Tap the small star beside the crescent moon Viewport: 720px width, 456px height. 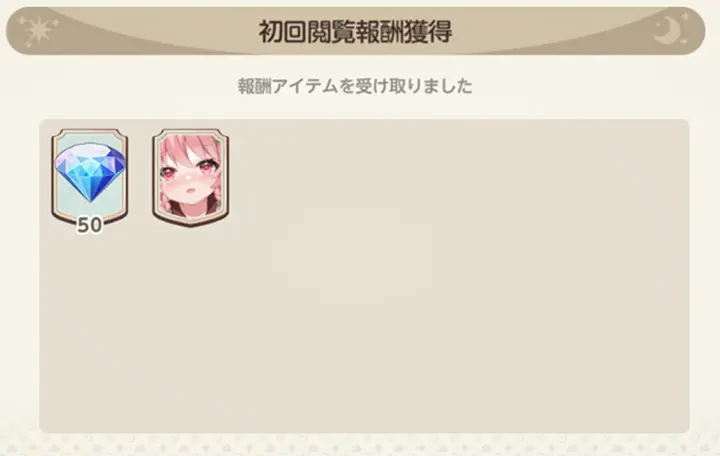pos(685,17)
